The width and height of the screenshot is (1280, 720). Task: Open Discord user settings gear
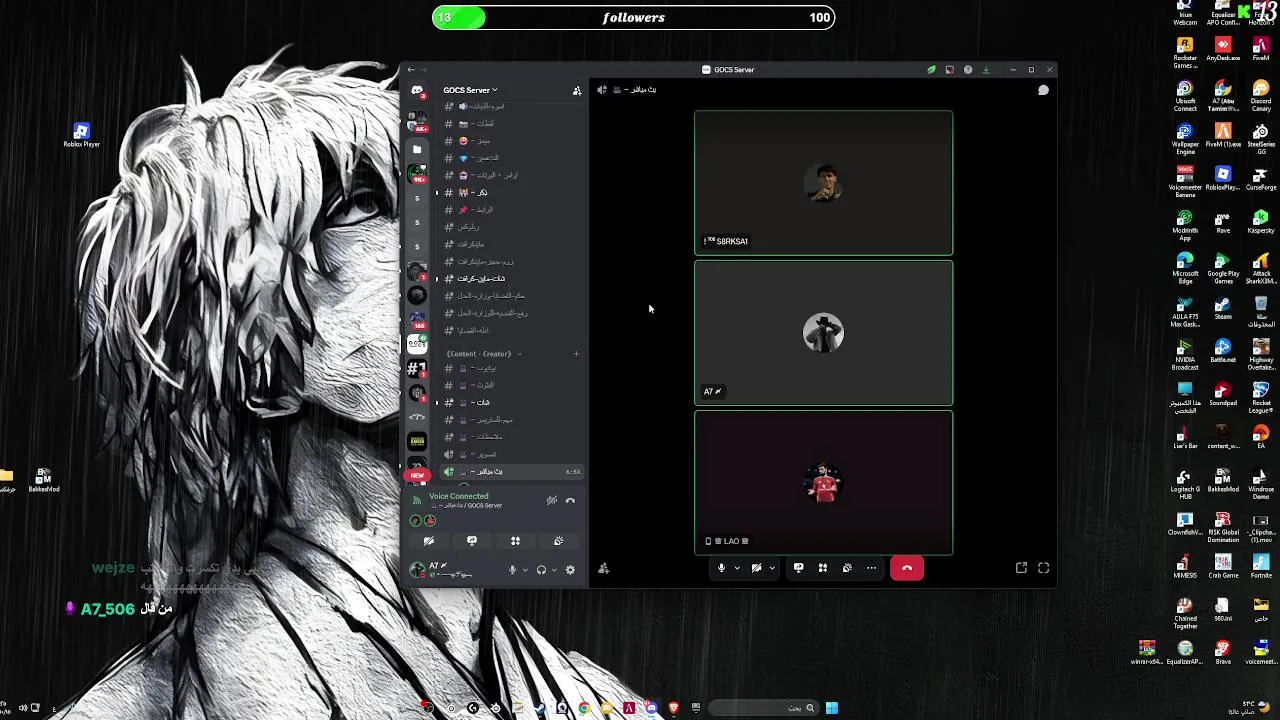coord(570,570)
